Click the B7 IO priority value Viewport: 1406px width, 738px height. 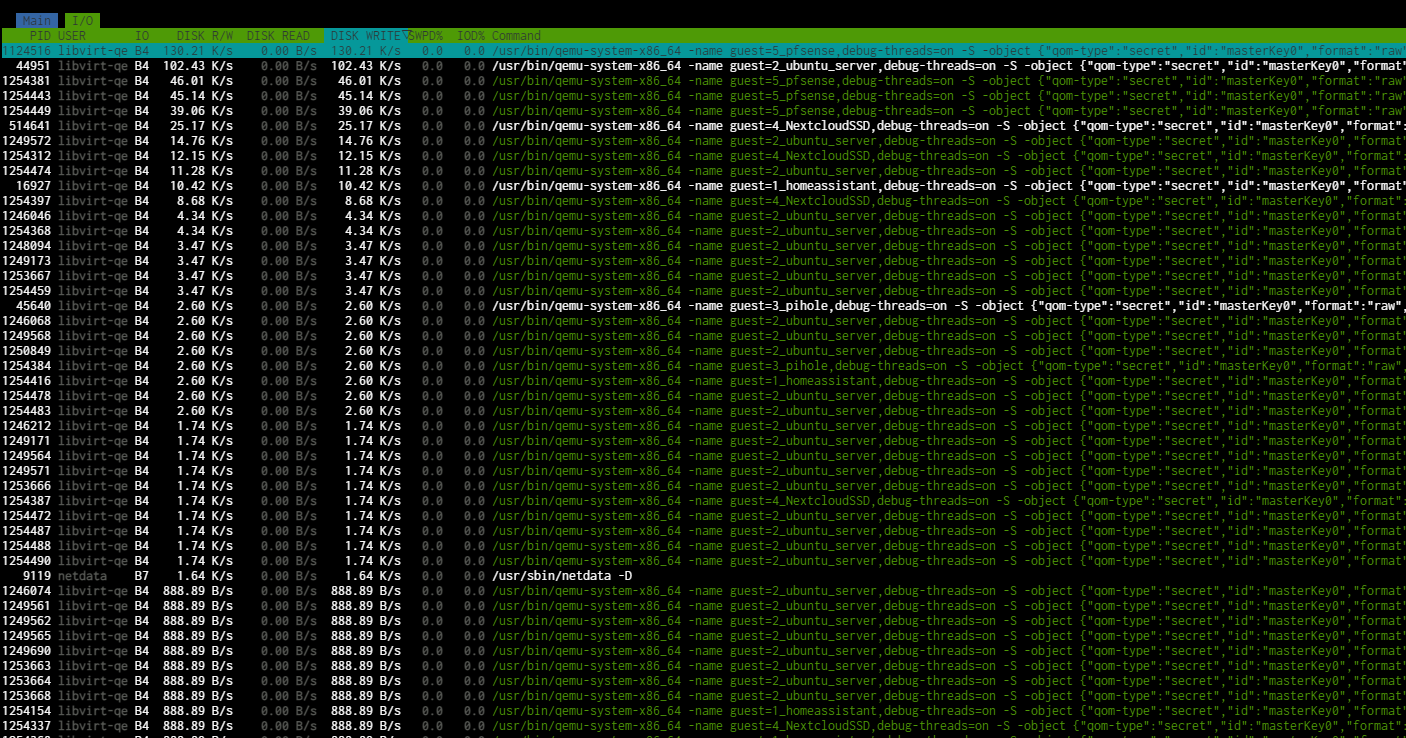[x=142, y=576]
